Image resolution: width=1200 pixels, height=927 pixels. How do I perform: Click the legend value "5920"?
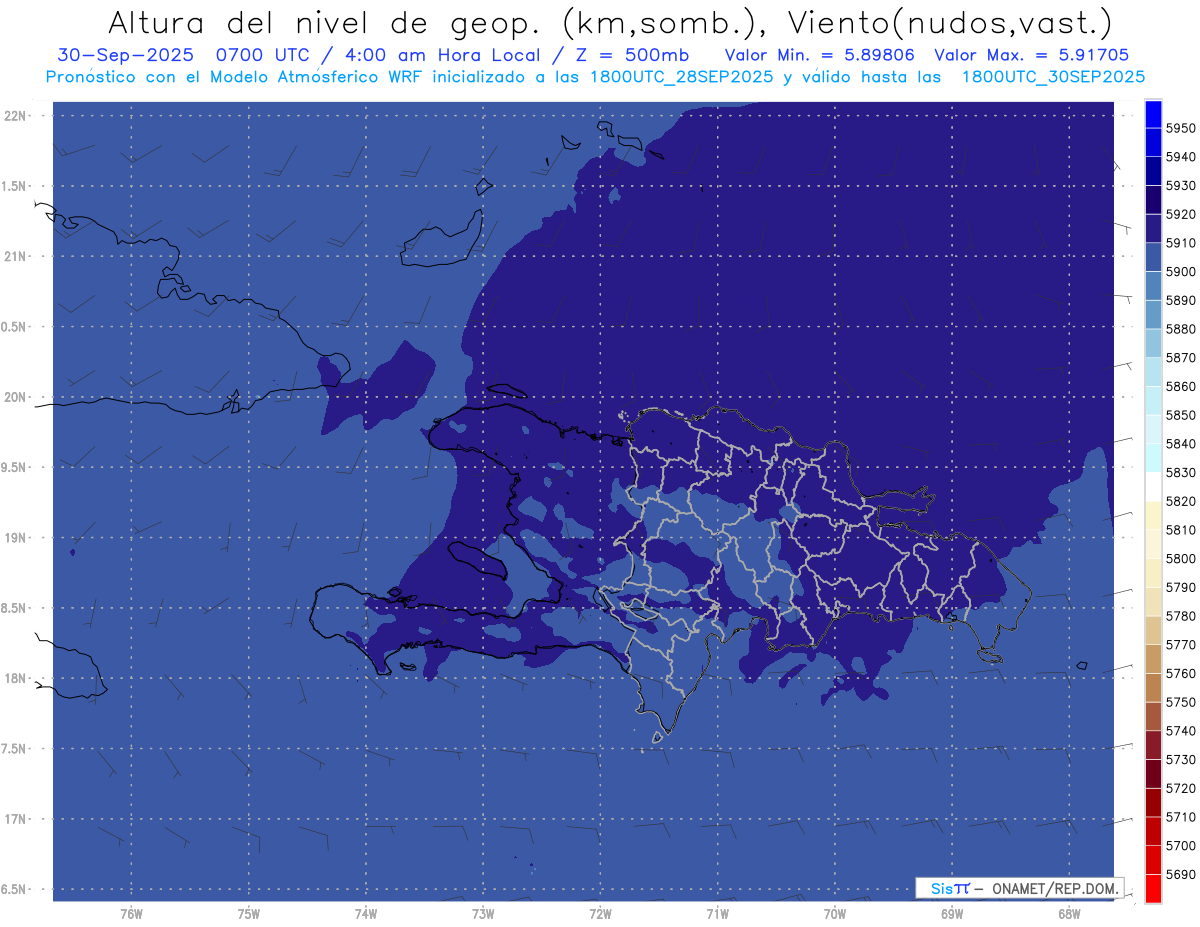pyautogui.click(x=1180, y=214)
